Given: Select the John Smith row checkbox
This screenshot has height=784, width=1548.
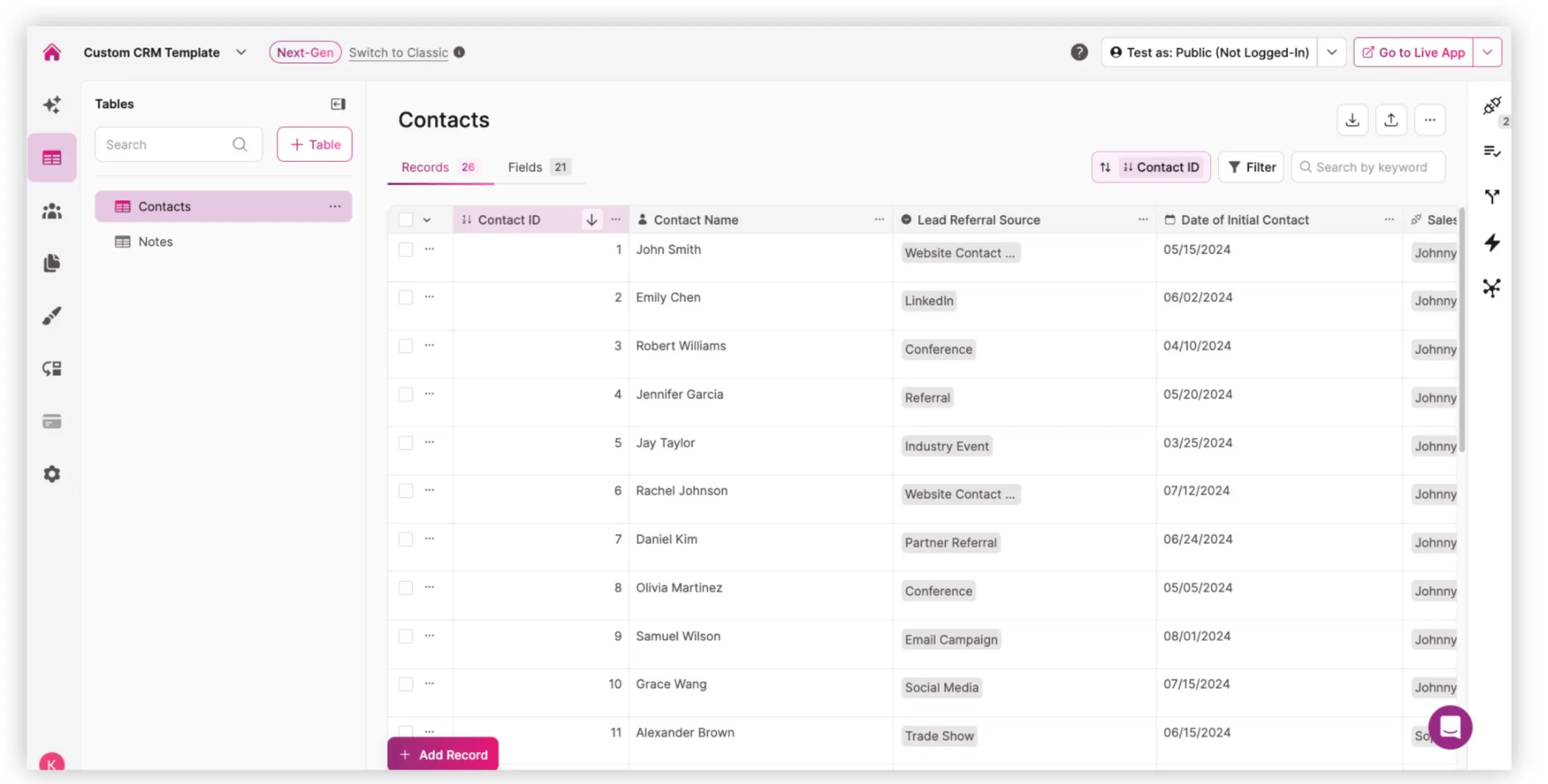Looking at the screenshot, I should [x=406, y=250].
